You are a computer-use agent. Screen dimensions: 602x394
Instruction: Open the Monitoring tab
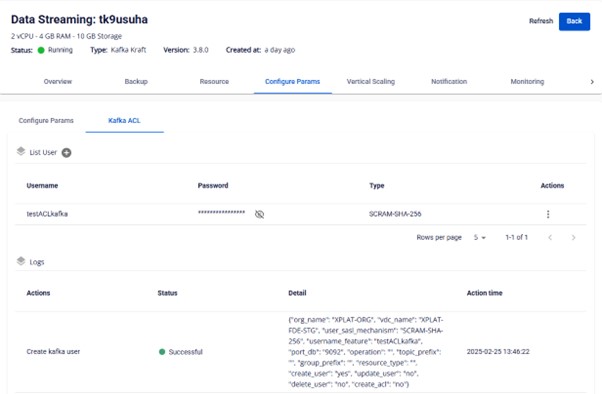[527, 81]
